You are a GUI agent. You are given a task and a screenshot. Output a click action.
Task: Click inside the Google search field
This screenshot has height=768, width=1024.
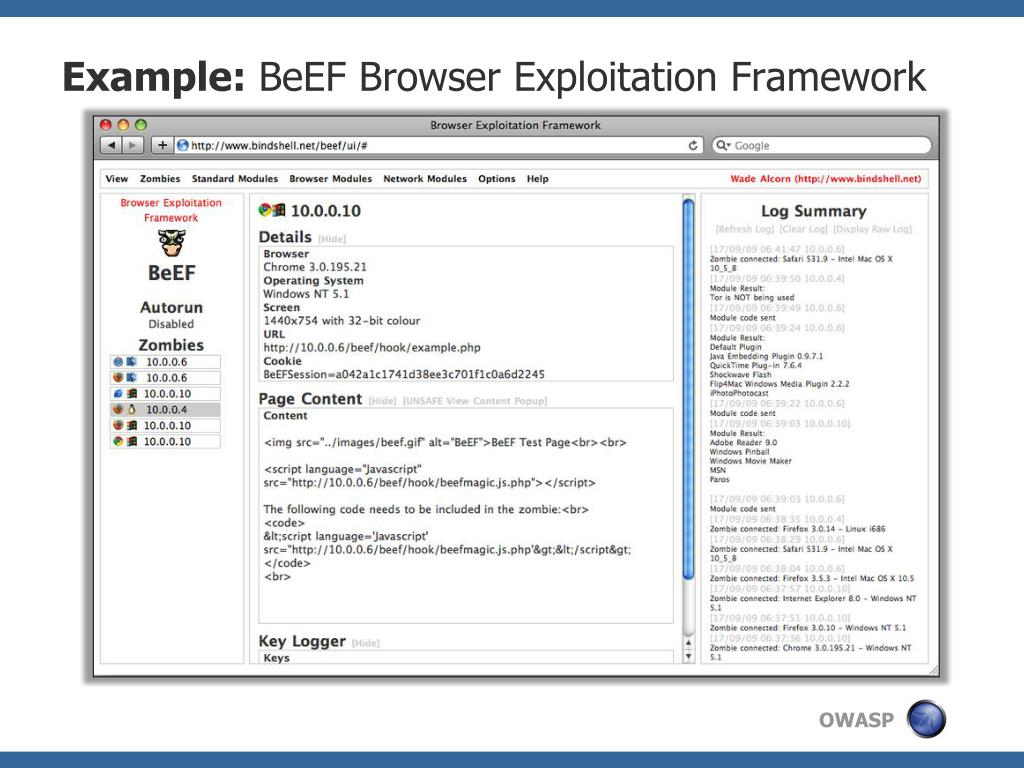821,145
